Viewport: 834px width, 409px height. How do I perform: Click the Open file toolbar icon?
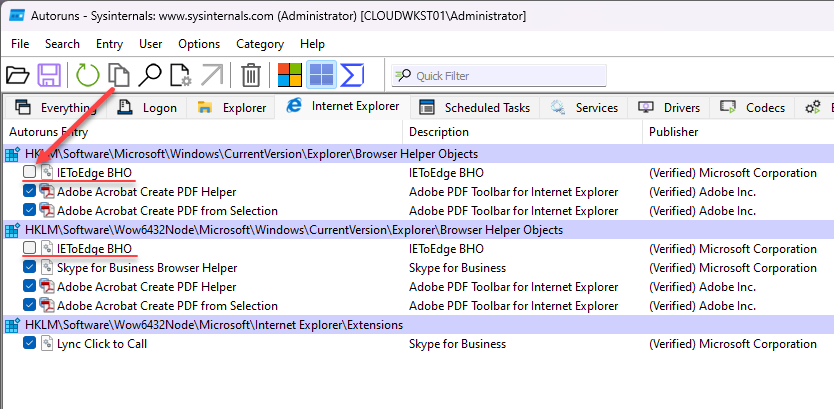pyautogui.click(x=17, y=75)
